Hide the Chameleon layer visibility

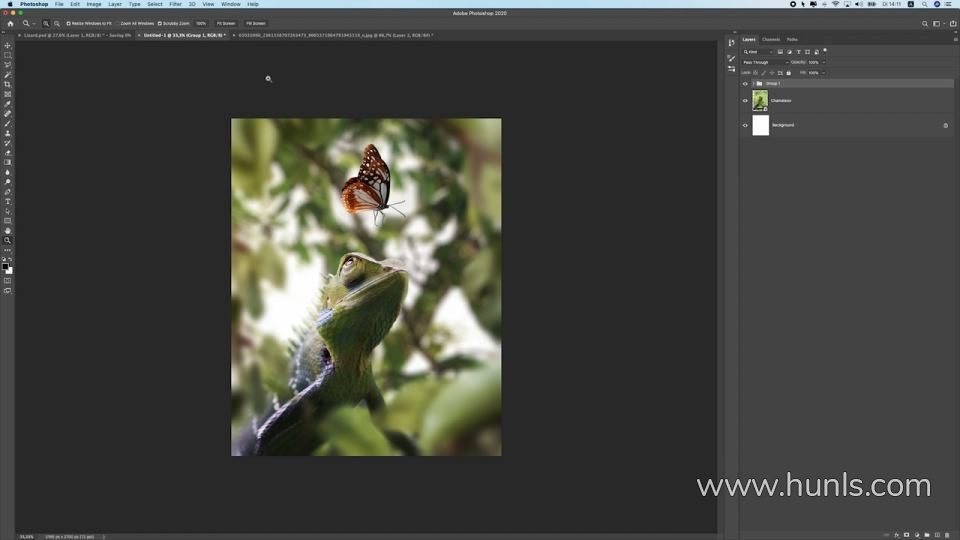745,101
